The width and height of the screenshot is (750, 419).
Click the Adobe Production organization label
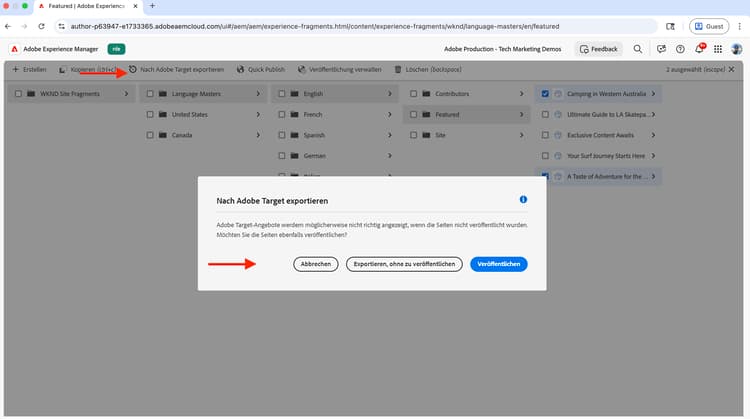coord(502,49)
